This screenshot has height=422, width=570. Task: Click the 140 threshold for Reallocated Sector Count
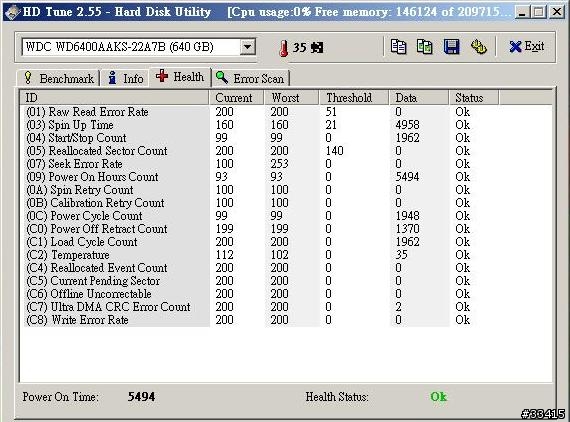click(x=334, y=151)
